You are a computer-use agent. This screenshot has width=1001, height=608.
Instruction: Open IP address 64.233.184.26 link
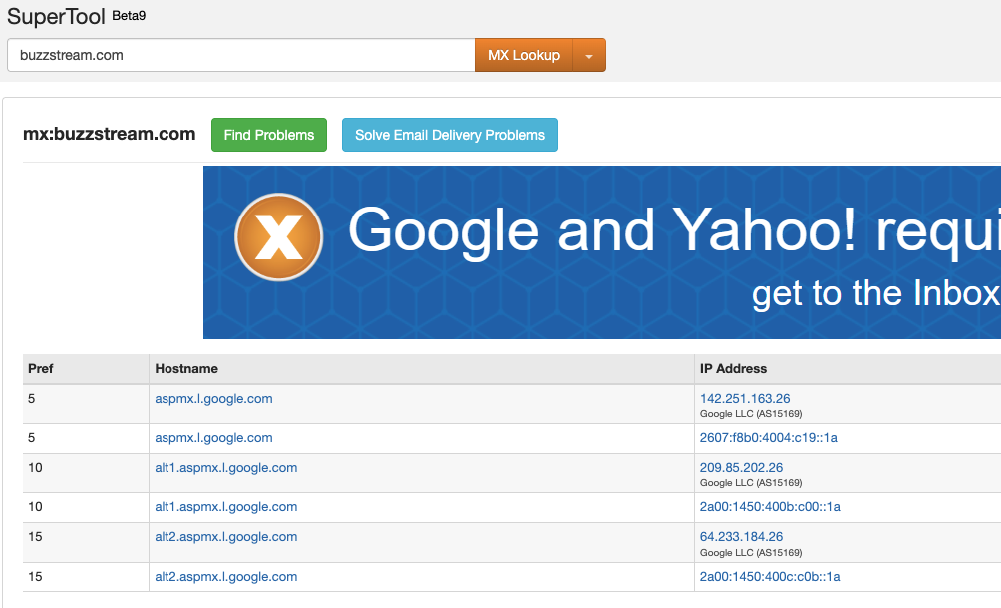pos(741,537)
